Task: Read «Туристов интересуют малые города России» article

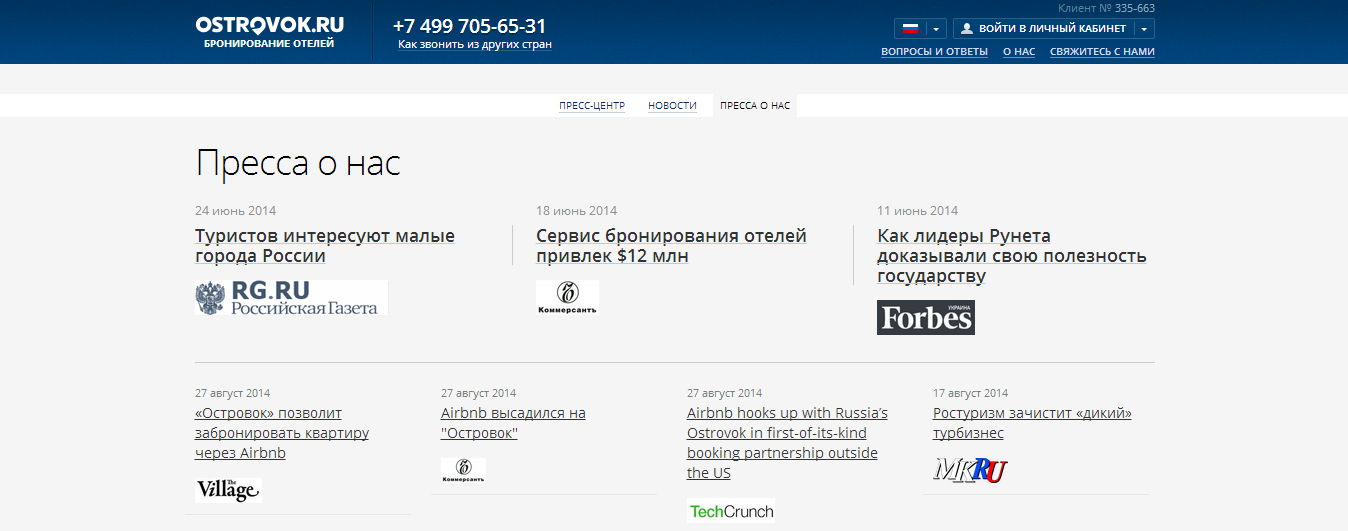Action: point(325,246)
